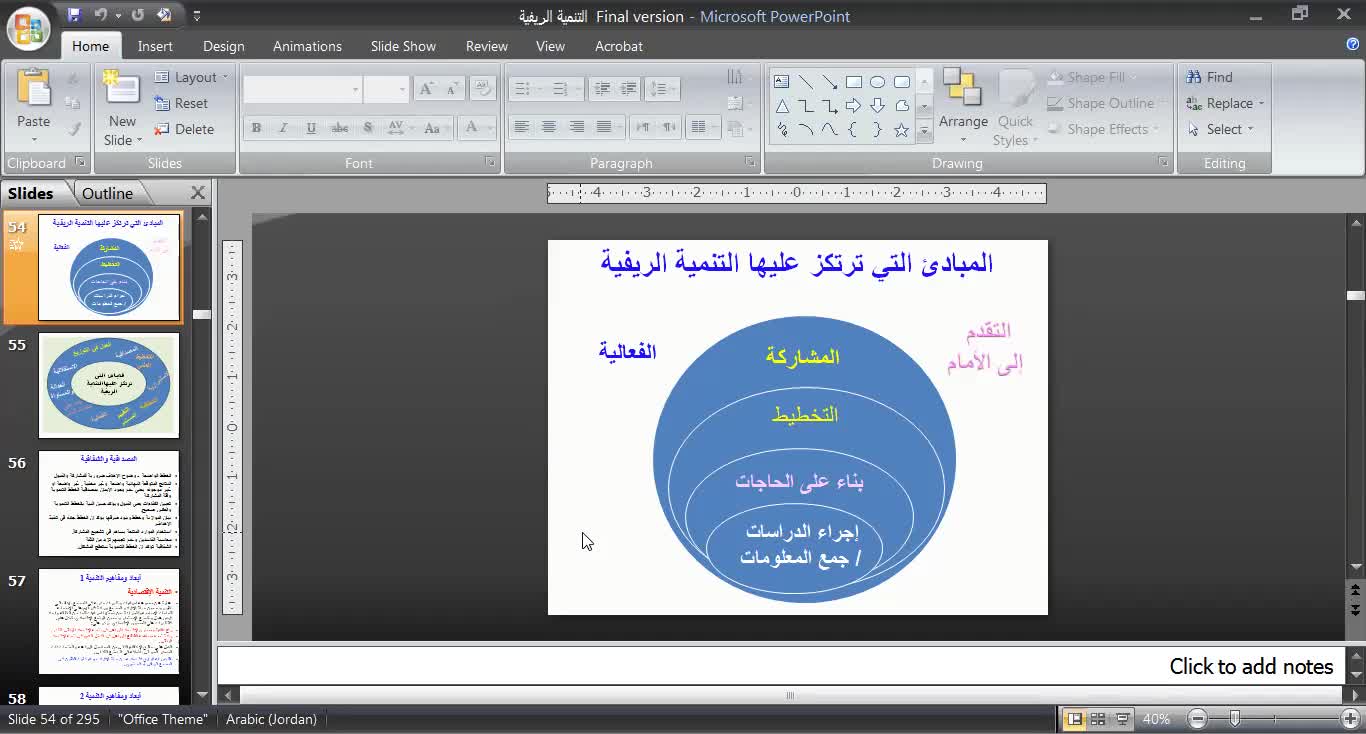Toggle Strikethrough formatting
The width and height of the screenshot is (1366, 734).
340,128
